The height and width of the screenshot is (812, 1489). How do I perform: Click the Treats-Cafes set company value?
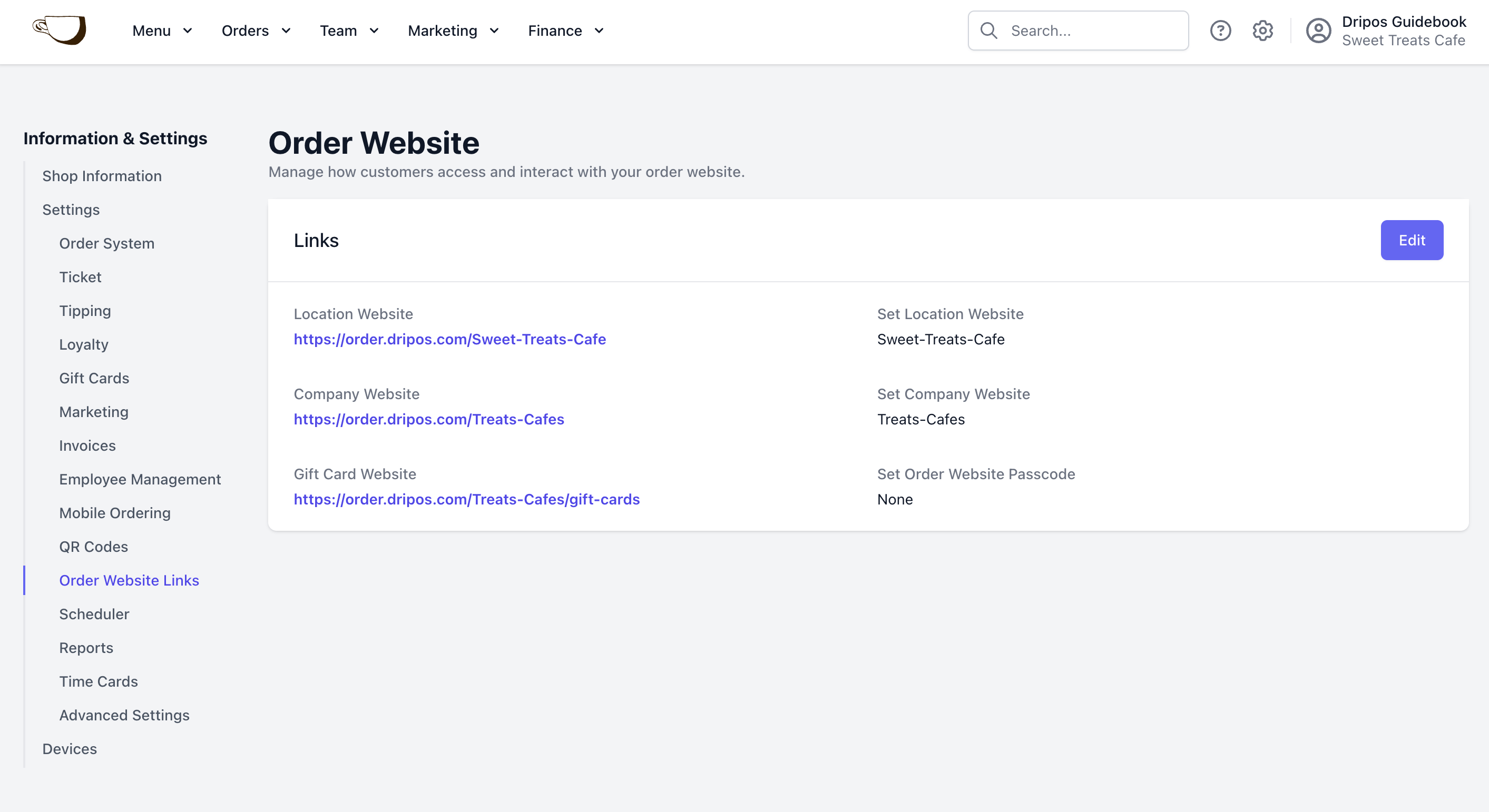(x=921, y=419)
